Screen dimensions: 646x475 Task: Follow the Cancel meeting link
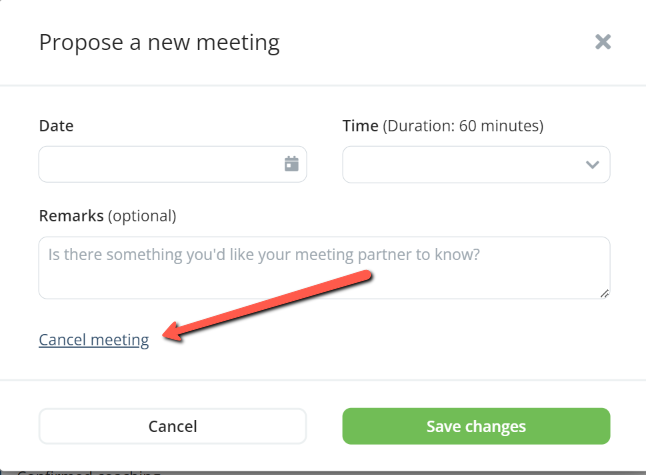[94, 340]
